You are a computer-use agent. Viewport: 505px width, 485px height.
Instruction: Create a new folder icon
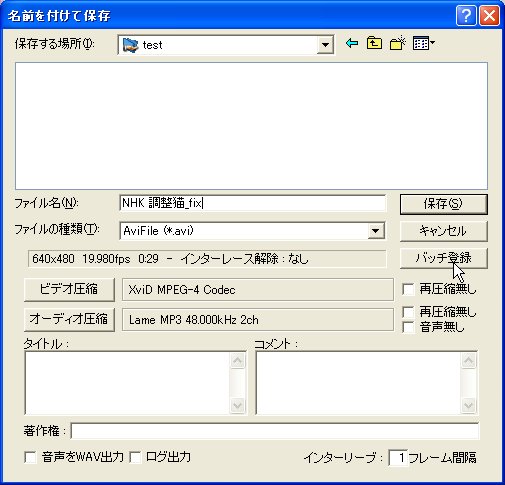coord(397,43)
